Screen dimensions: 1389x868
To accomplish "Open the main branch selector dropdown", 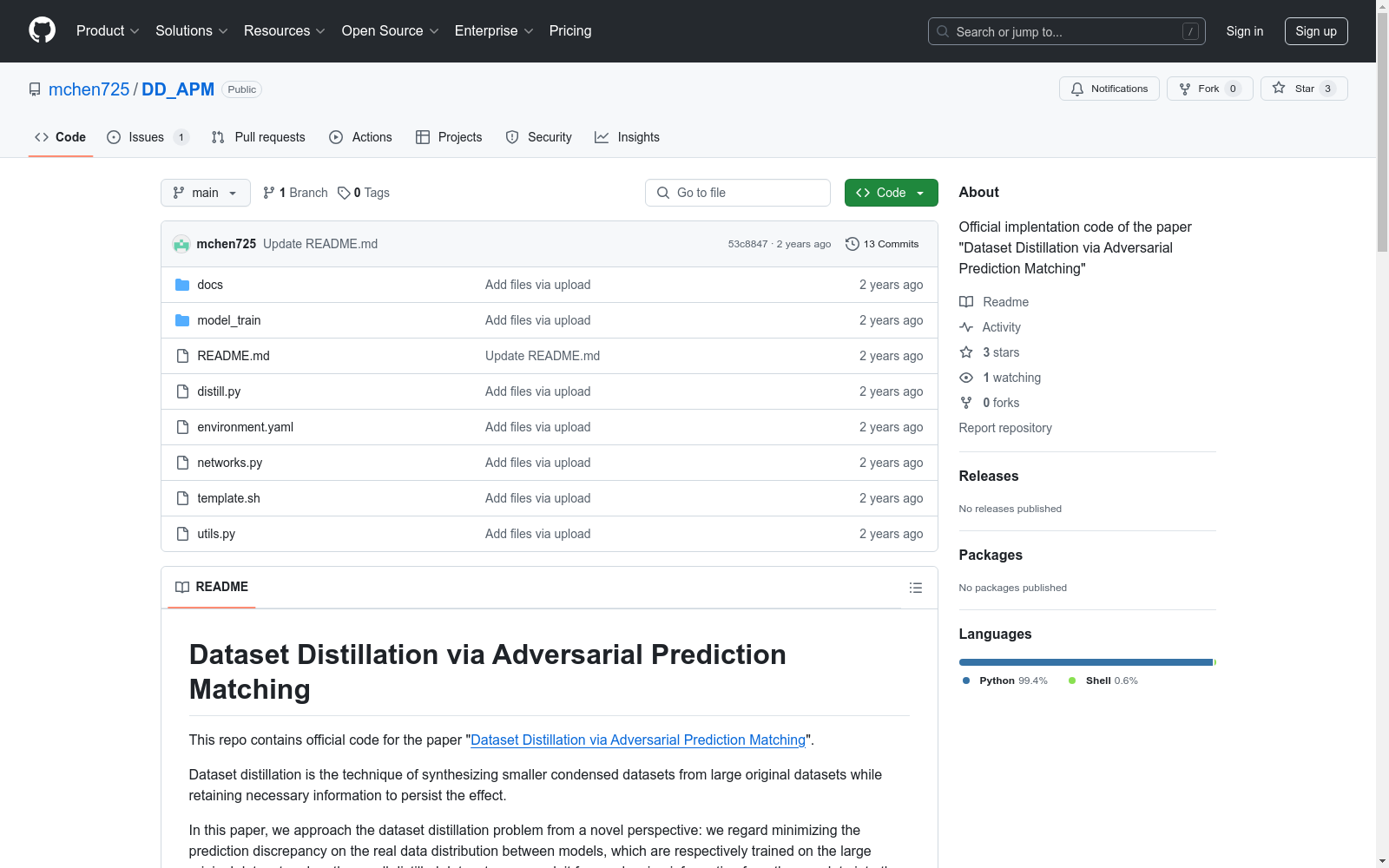I will tap(206, 193).
